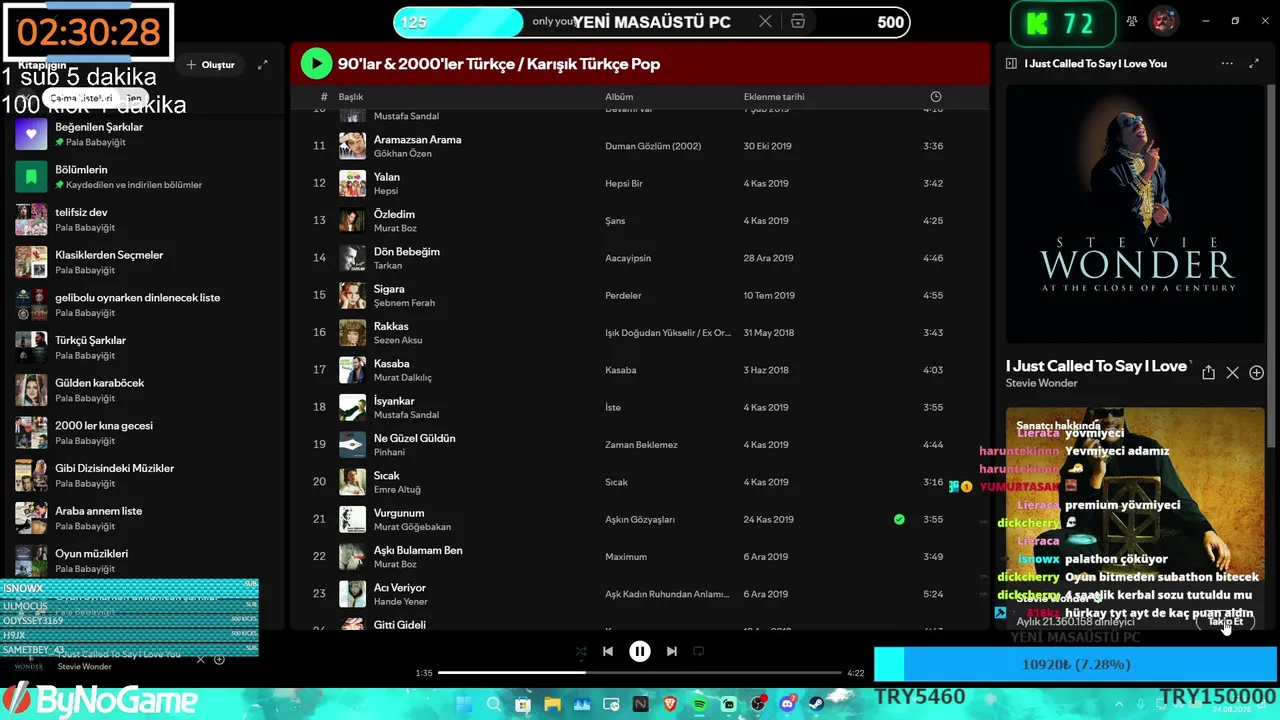The width and height of the screenshot is (1280, 720).
Task: Expand the Kitaplığın library panel
Action: coord(262,65)
